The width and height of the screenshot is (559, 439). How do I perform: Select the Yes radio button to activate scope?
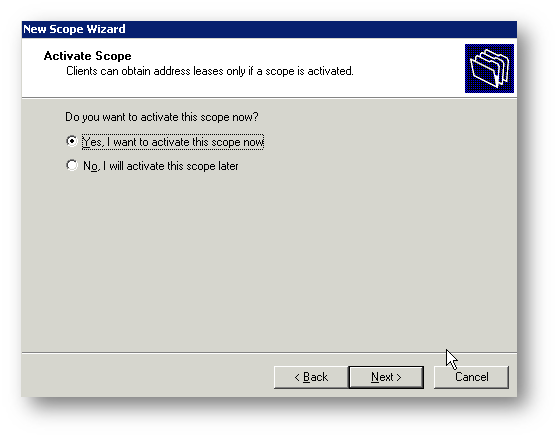click(72, 141)
